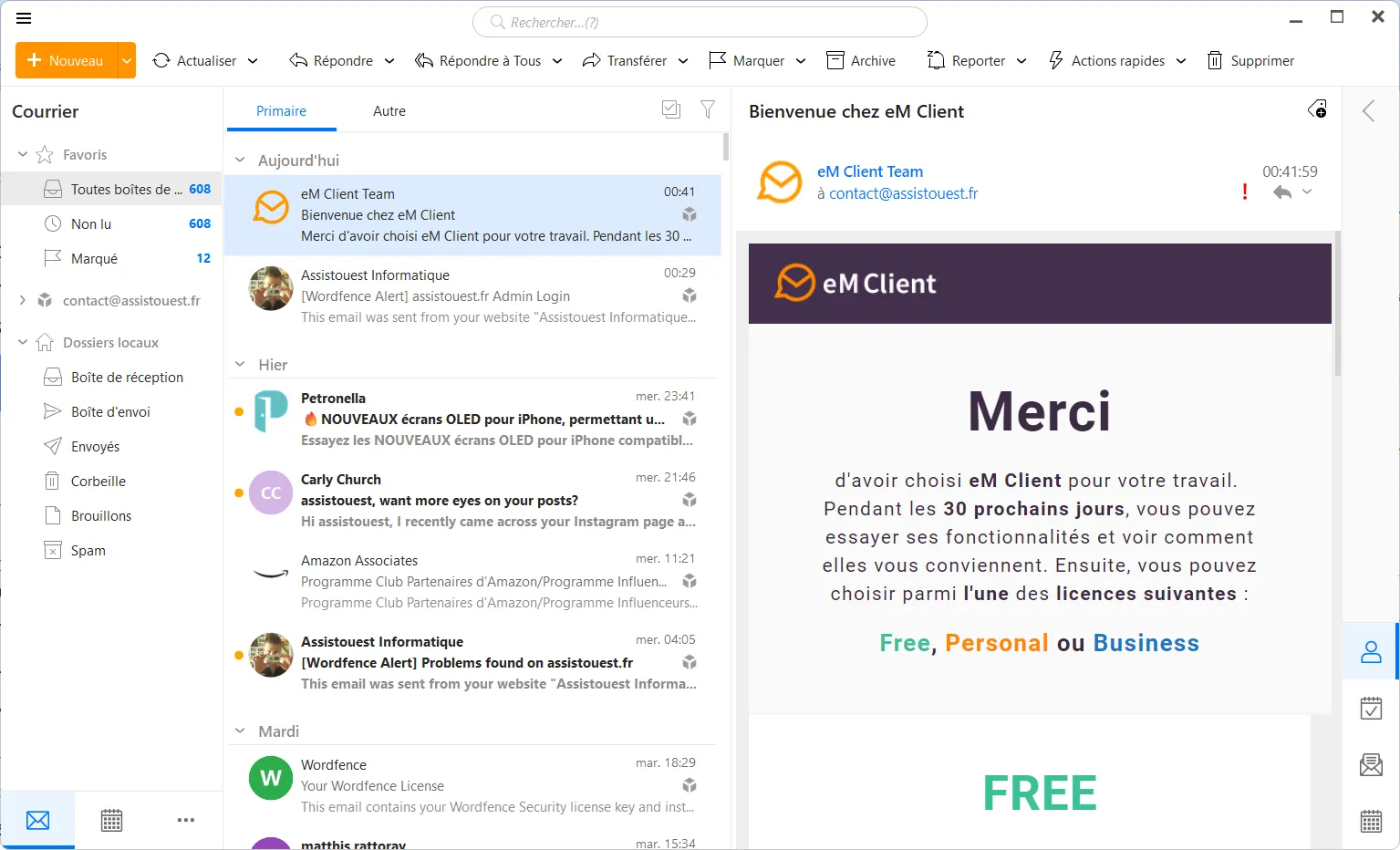Screen dimensions: 1400x850
Task: Open the message list filter funnel
Action: pyautogui.click(x=708, y=109)
